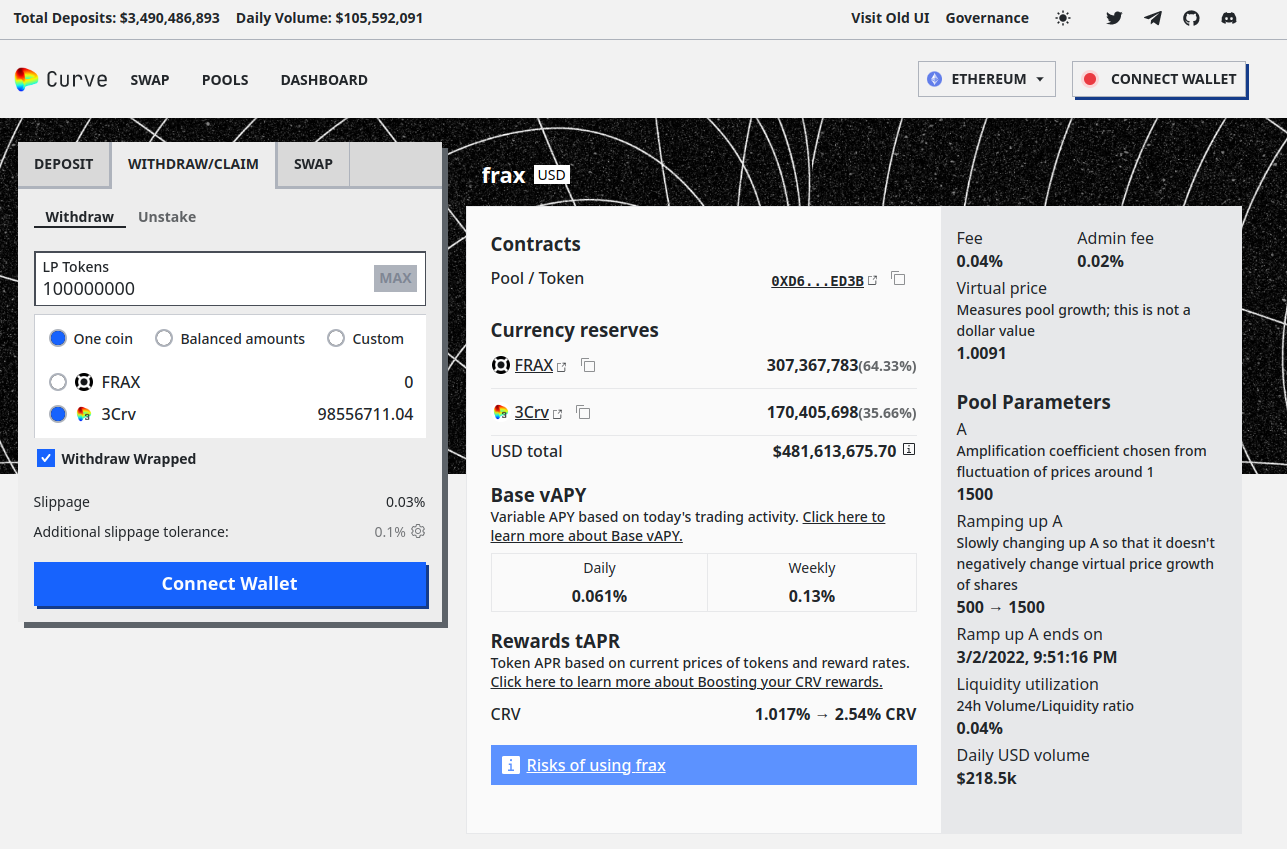The height and width of the screenshot is (849, 1287).
Task: Open the Ethereum network dropdown
Action: (987, 79)
